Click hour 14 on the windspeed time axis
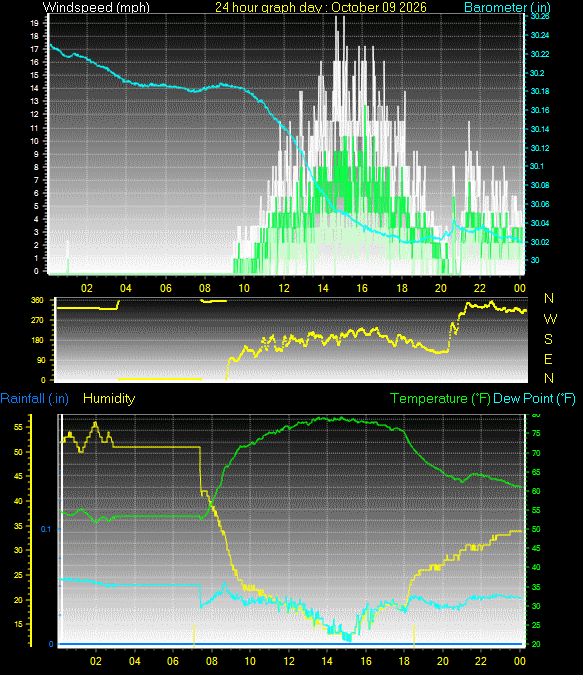The height and width of the screenshot is (675, 583). click(x=323, y=288)
